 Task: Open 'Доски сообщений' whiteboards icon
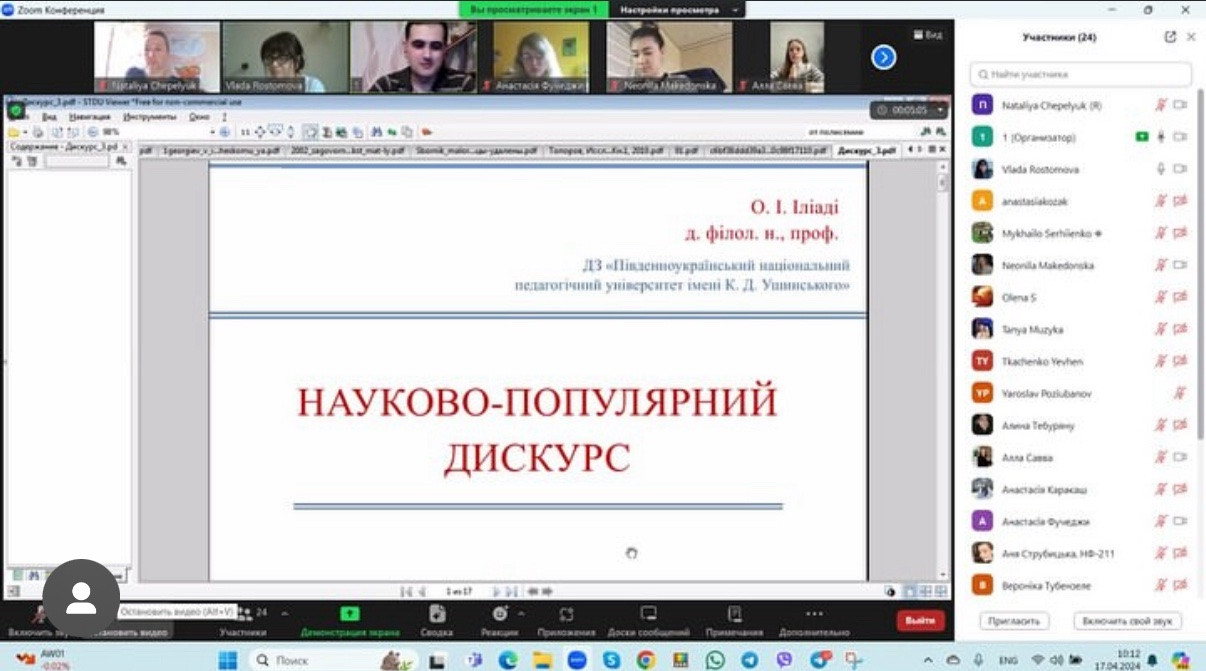click(648, 614)
